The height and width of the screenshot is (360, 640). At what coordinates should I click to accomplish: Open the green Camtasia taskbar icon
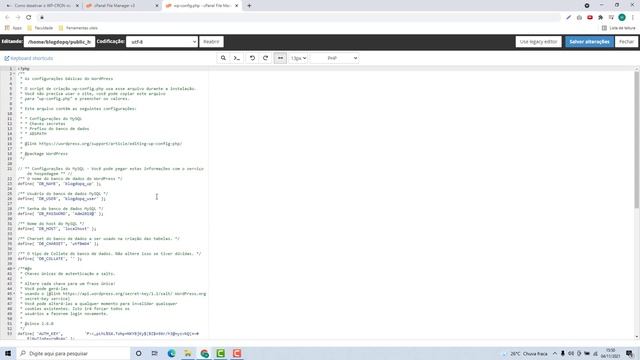click(x=220, y=353)
